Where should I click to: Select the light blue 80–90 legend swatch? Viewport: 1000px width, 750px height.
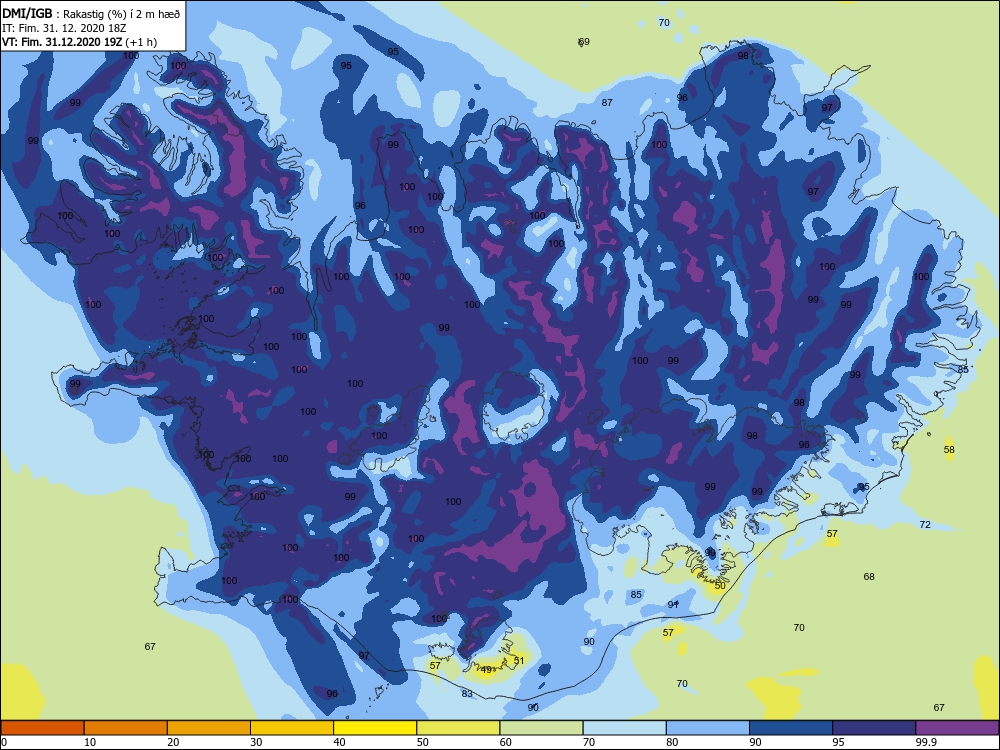[x=708, y=728]
